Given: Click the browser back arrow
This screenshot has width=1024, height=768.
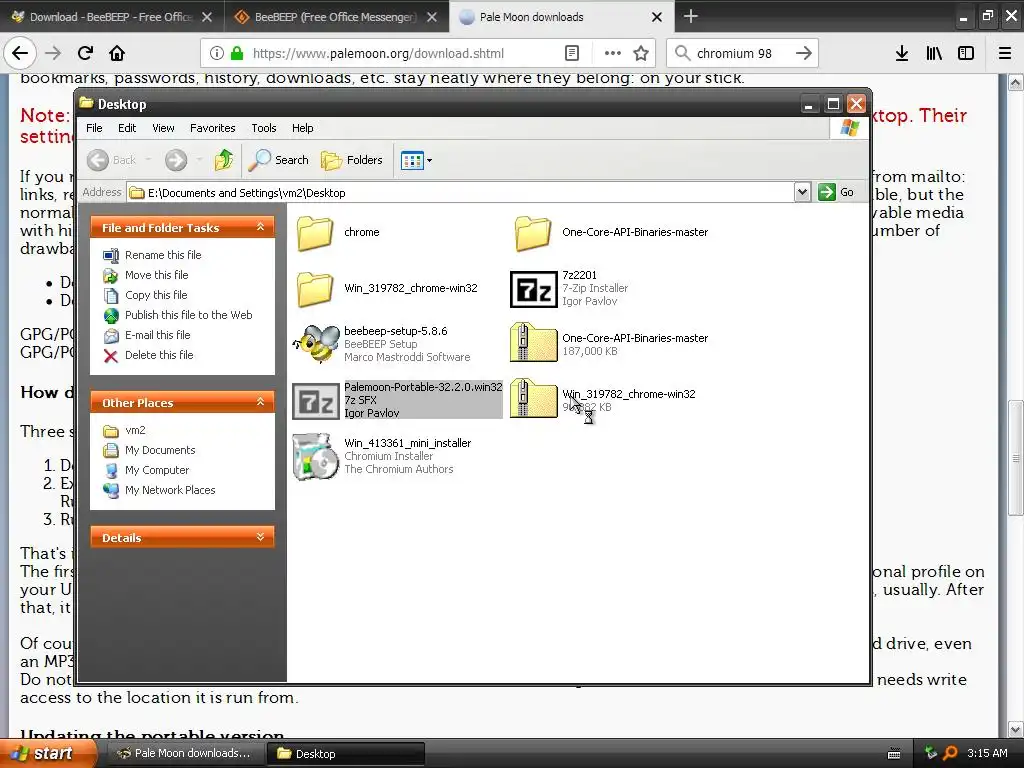Looking at the screenshot, I should click(20, 53).
